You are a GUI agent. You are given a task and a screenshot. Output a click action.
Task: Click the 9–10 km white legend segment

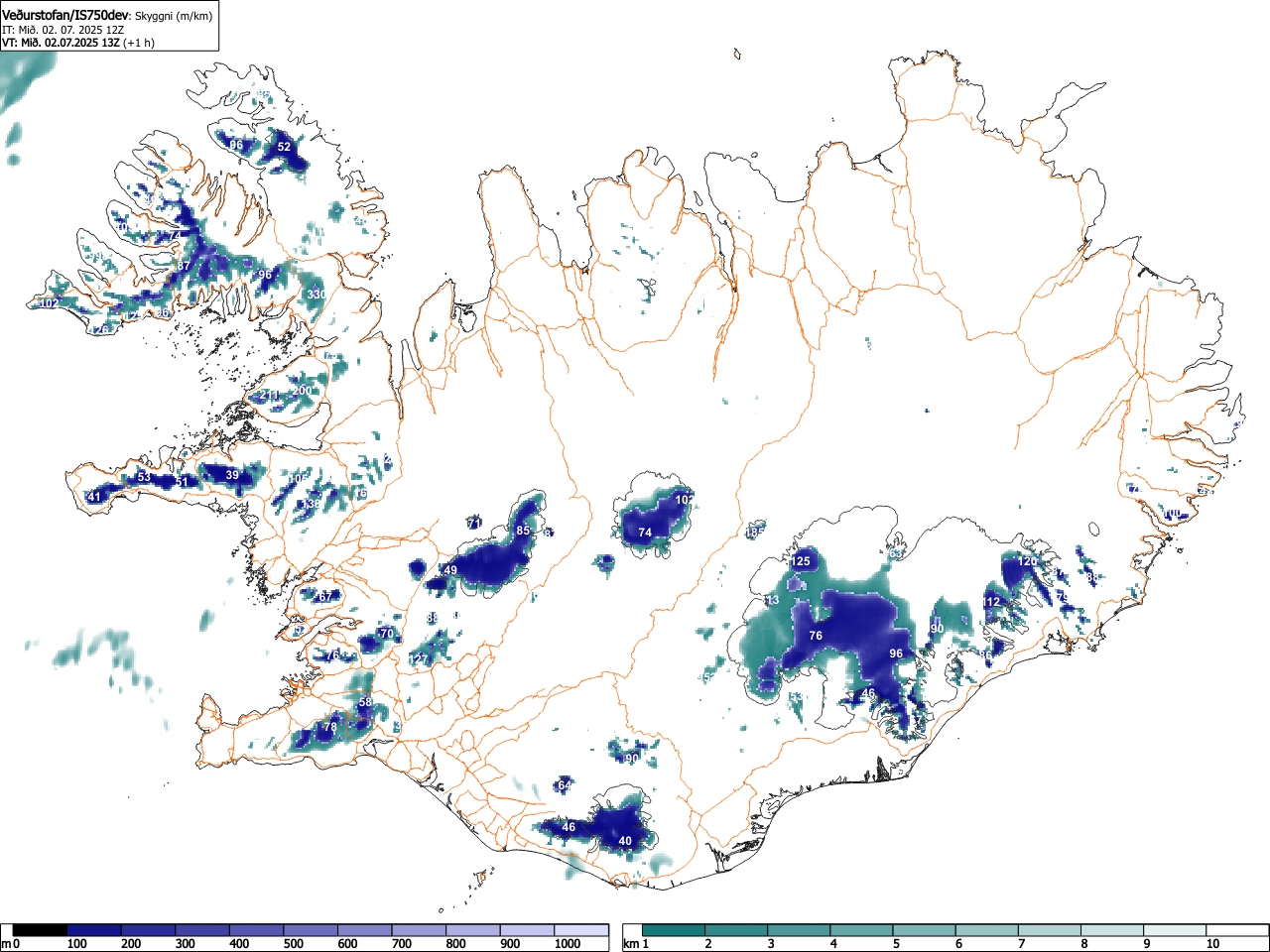1177,930
